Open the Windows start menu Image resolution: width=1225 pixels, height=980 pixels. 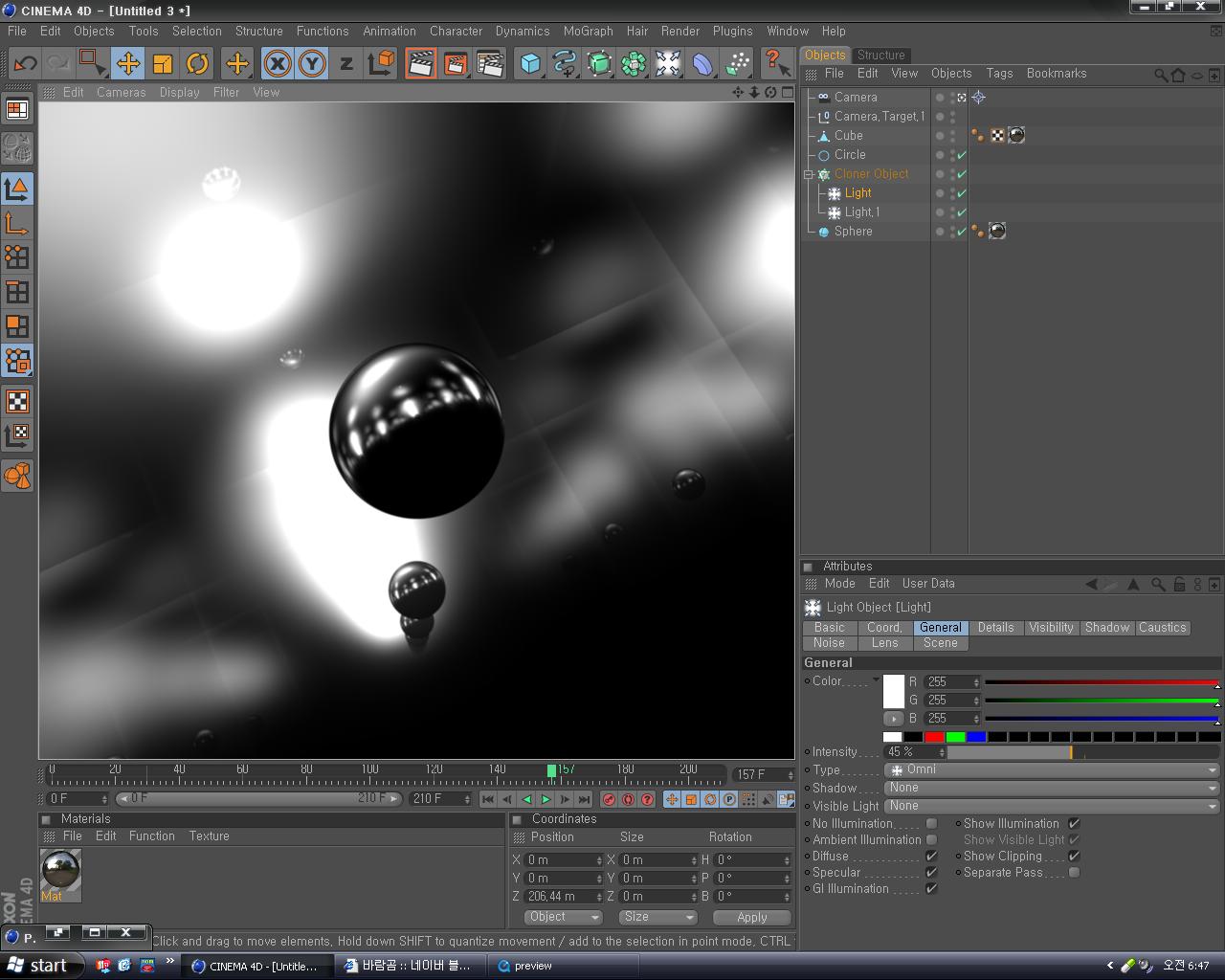click(42, 966)
